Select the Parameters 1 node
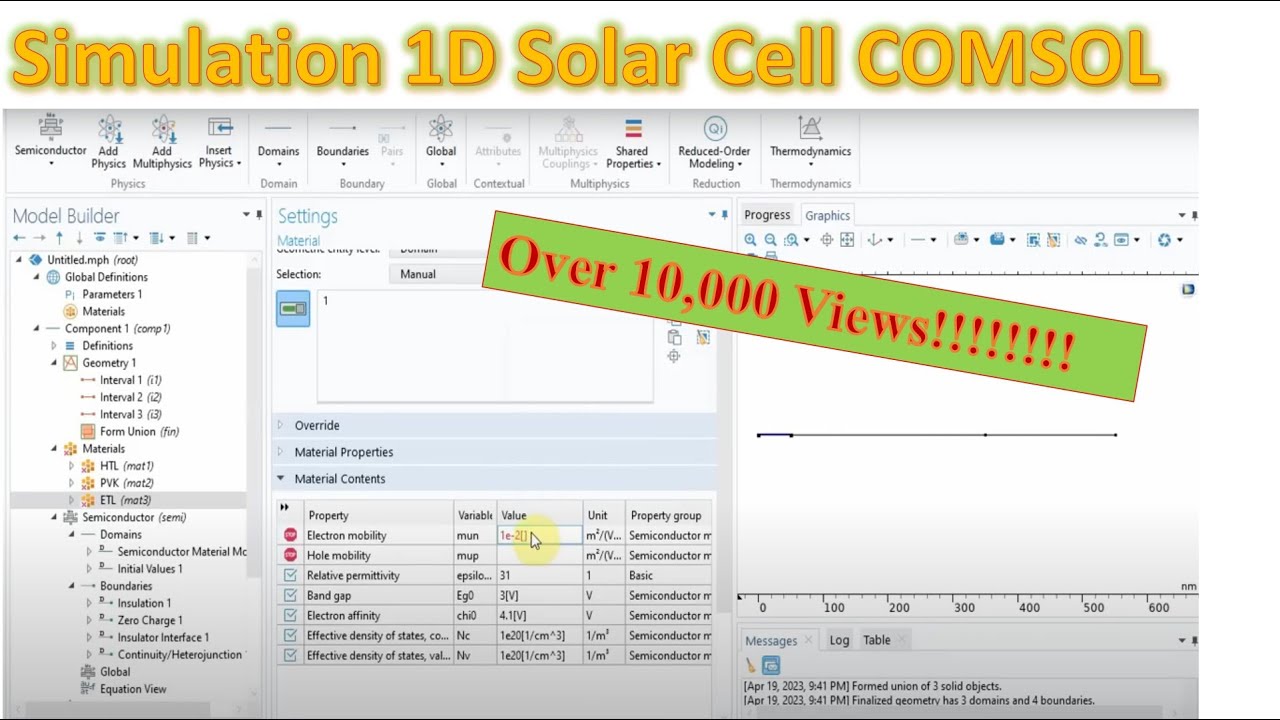 click(112, 294)
